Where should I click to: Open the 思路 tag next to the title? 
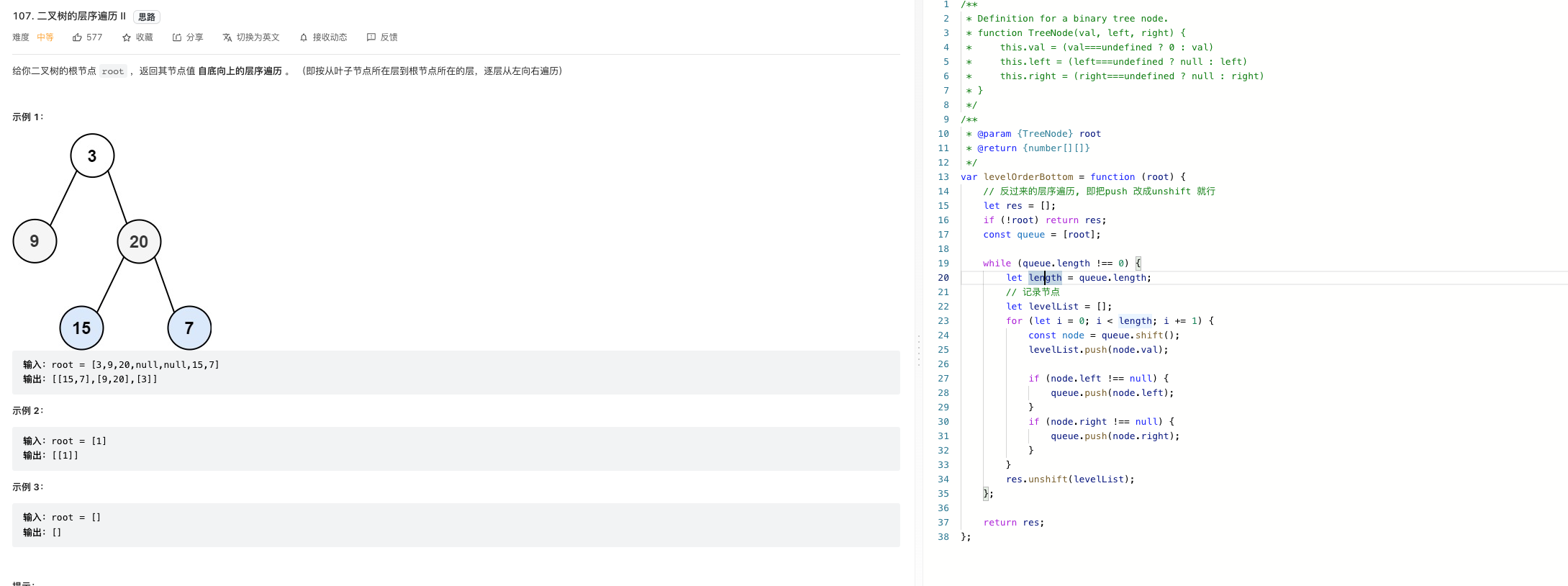pyautogui.click(x=147, y=17)
